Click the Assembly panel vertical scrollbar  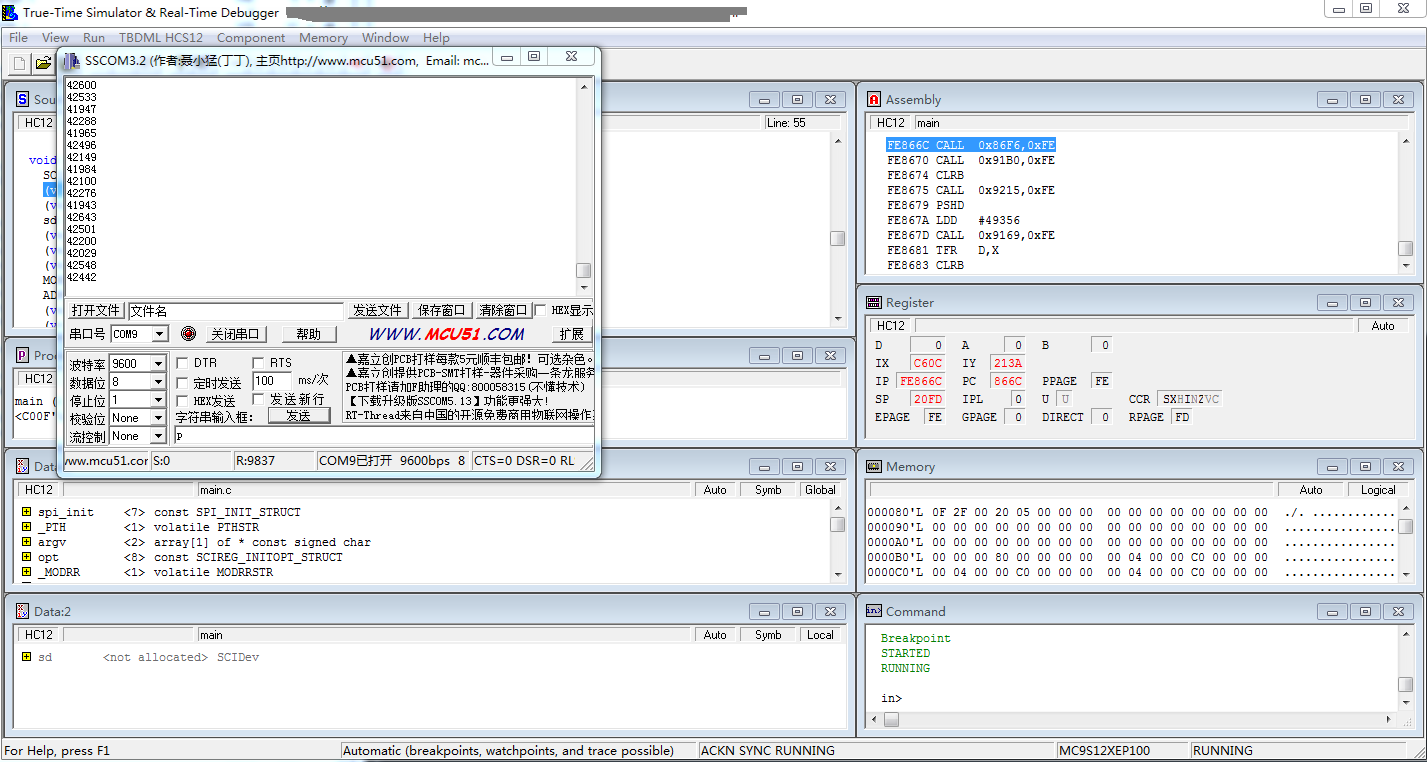pyautogui.click(x=1405, y=203)
